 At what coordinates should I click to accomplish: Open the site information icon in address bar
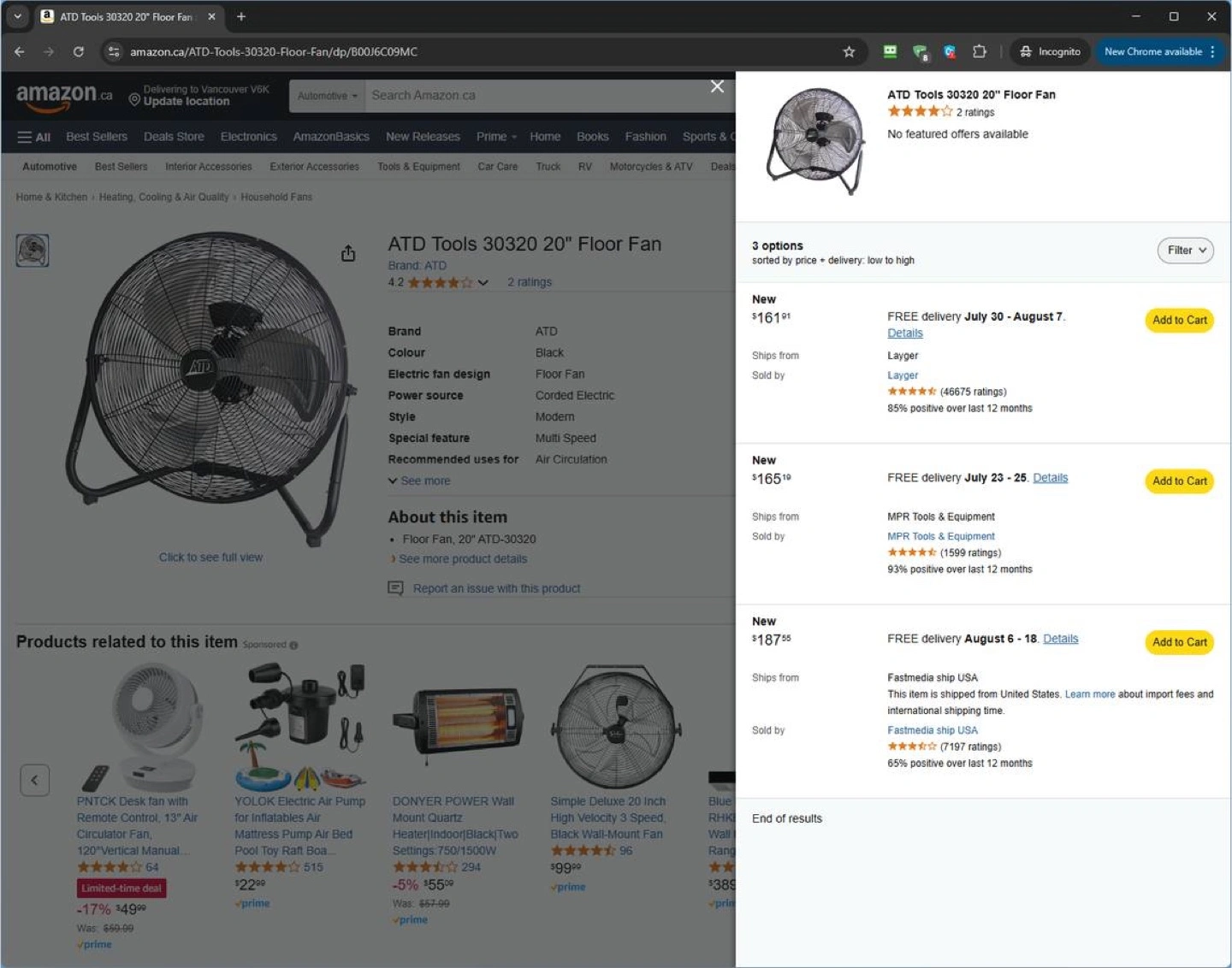point(113,51)
